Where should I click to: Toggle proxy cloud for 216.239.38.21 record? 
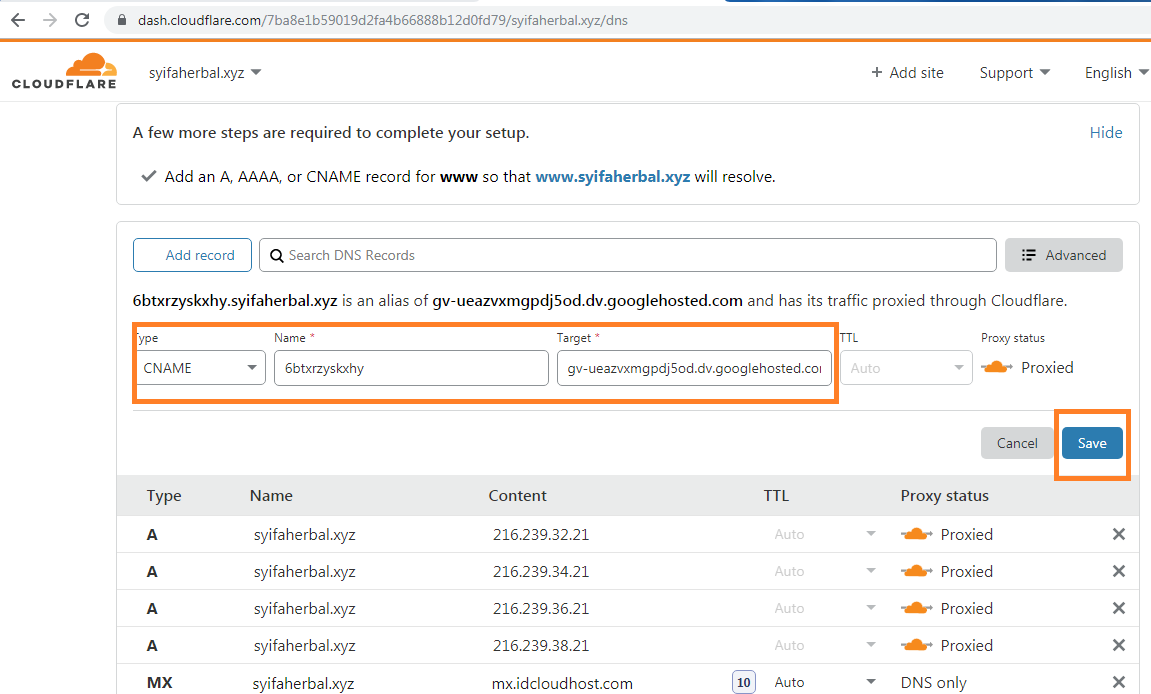pos(917,645)
